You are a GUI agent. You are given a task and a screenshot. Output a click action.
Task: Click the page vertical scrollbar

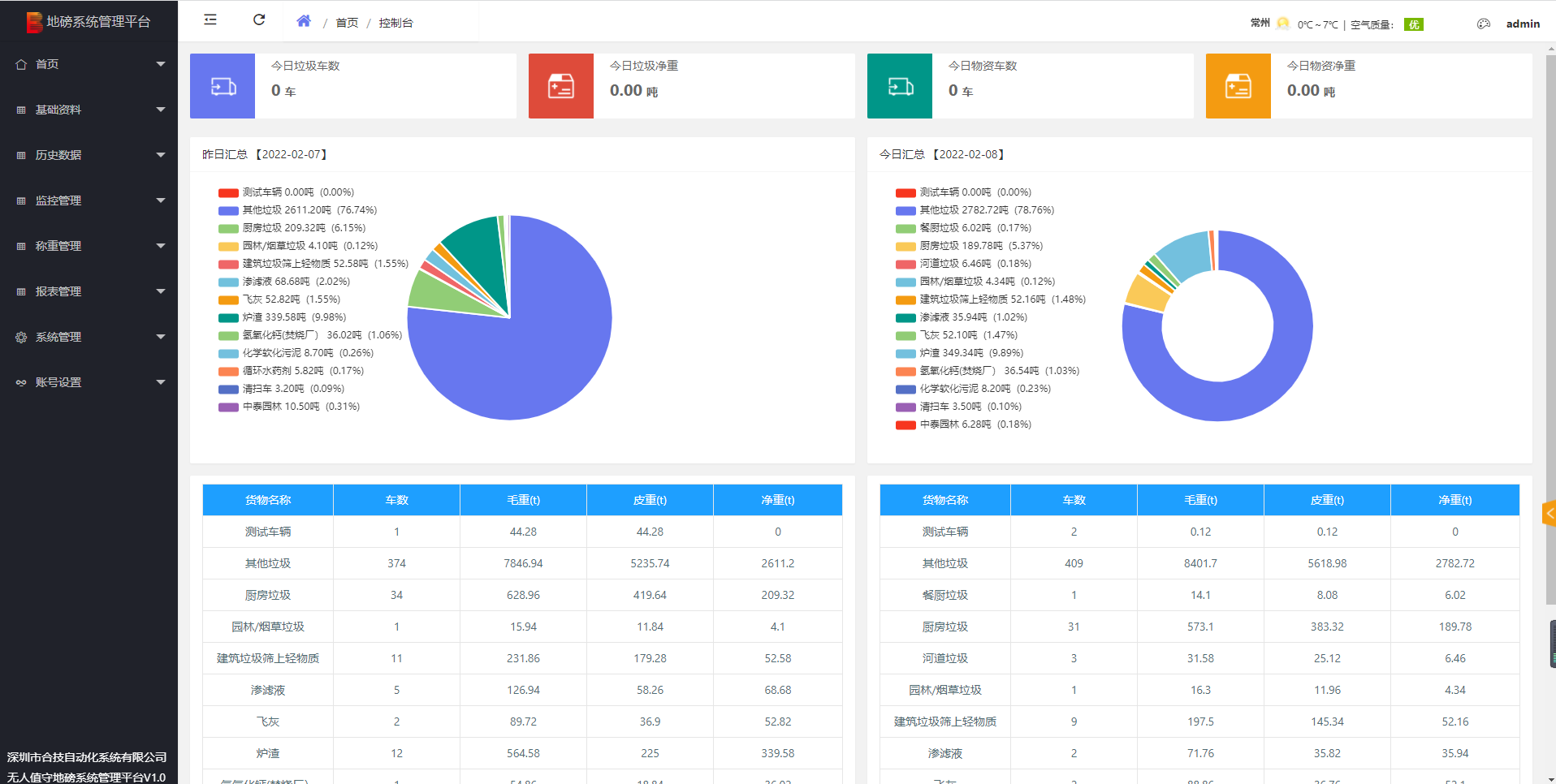(1551, 329)
